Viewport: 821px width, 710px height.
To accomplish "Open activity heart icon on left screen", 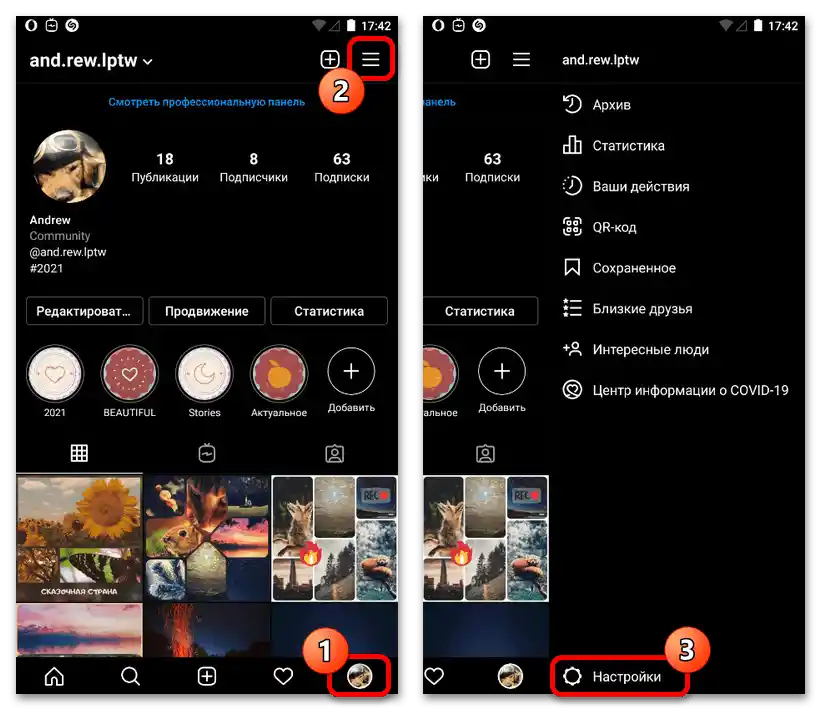I will click(x=283, y=676).
